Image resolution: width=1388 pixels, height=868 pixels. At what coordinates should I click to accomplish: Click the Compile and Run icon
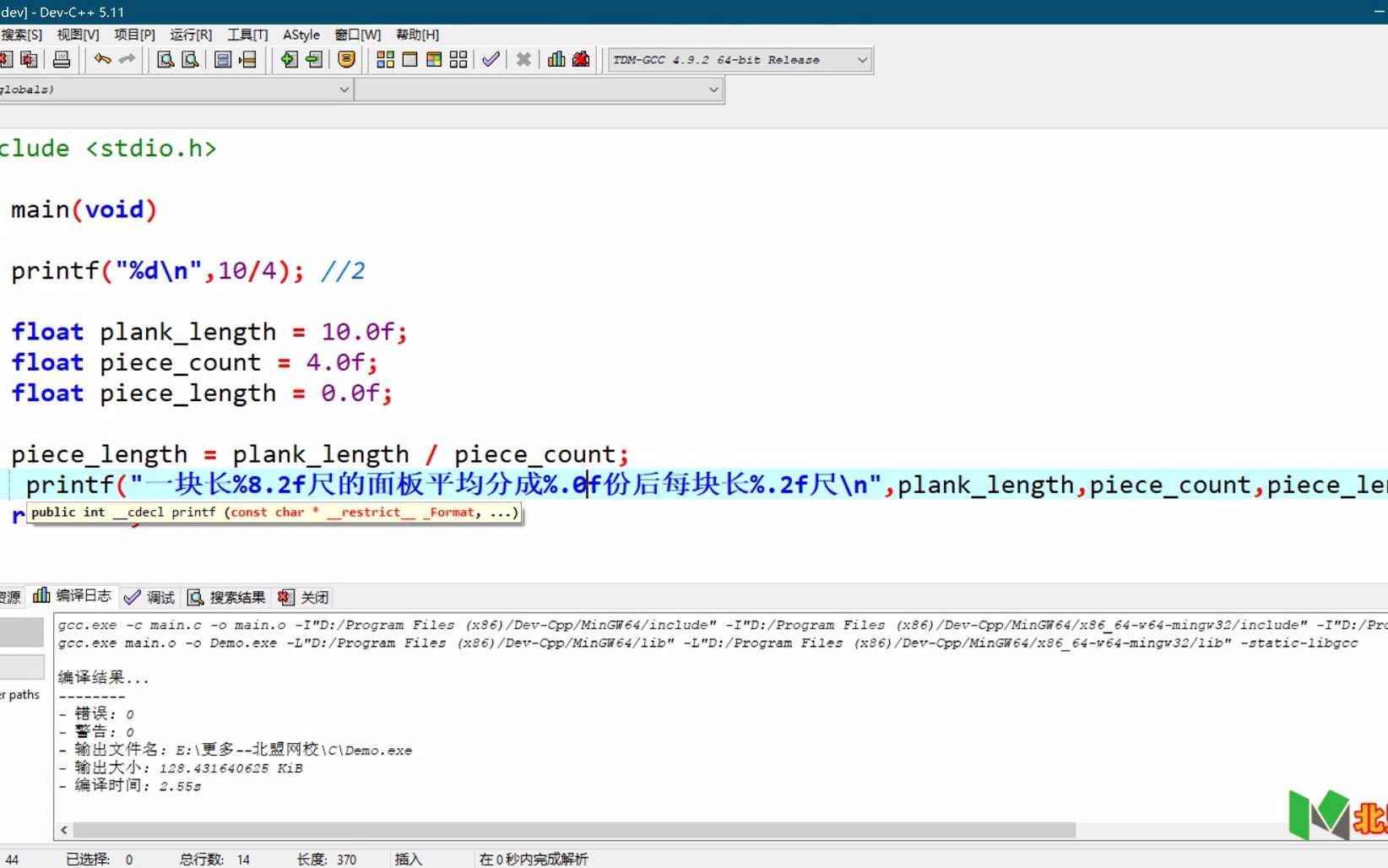tap(434, 59)
